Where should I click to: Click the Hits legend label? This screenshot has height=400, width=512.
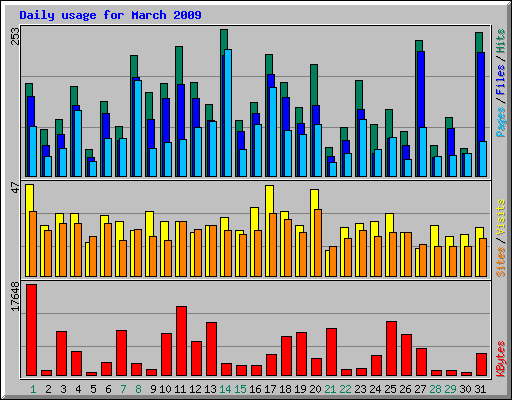[x=500, y=41]
